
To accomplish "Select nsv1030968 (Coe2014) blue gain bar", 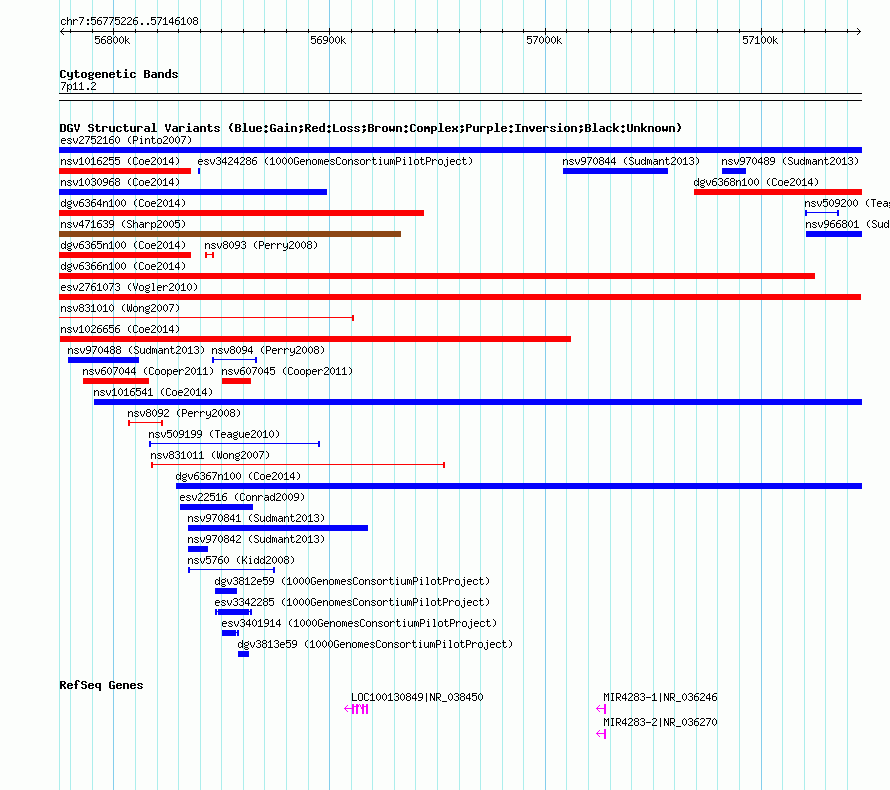I will click(193, 192).
